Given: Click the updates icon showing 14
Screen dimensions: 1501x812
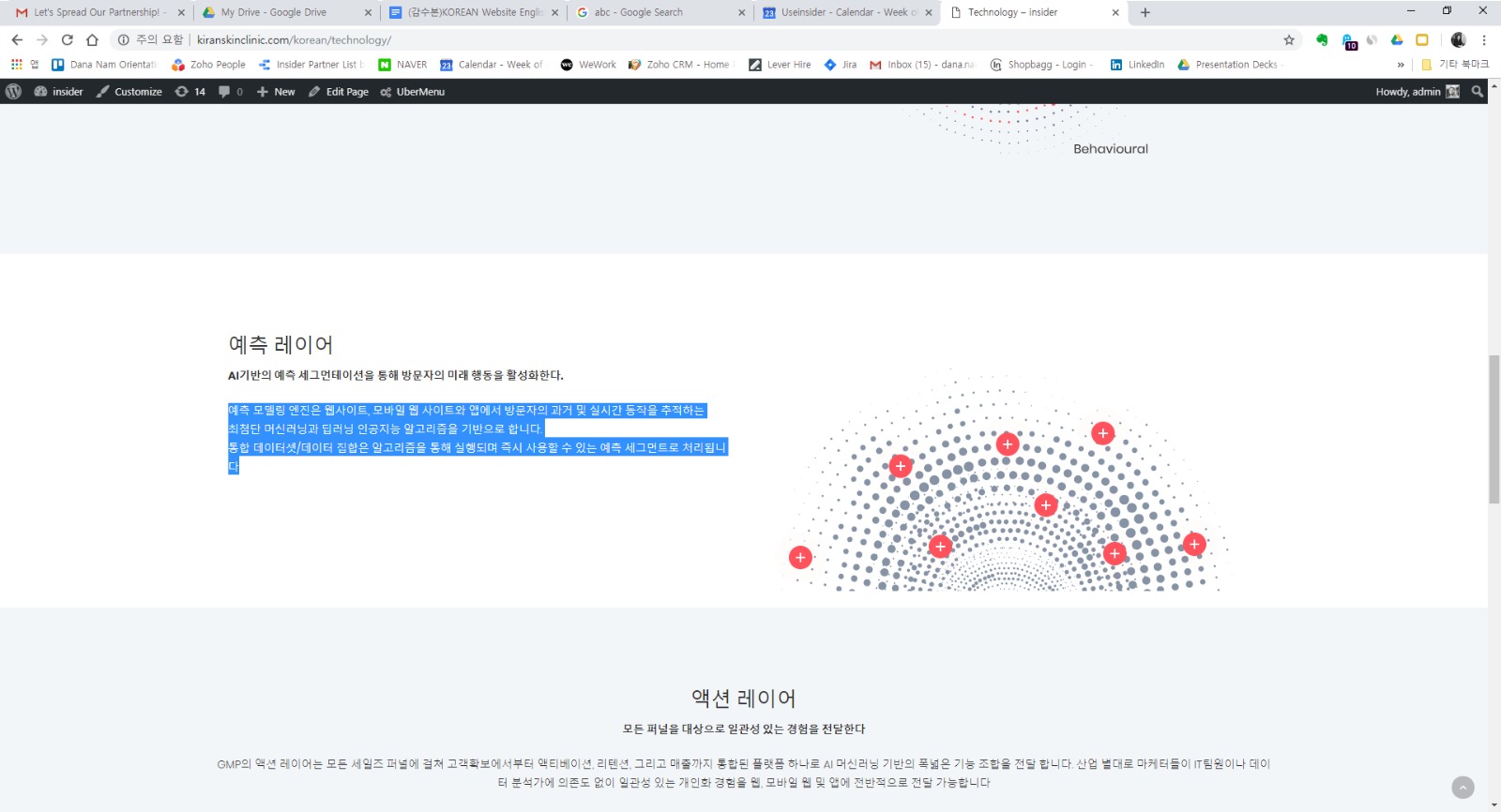Looking at the screenshot, I should tap(190, 92).
